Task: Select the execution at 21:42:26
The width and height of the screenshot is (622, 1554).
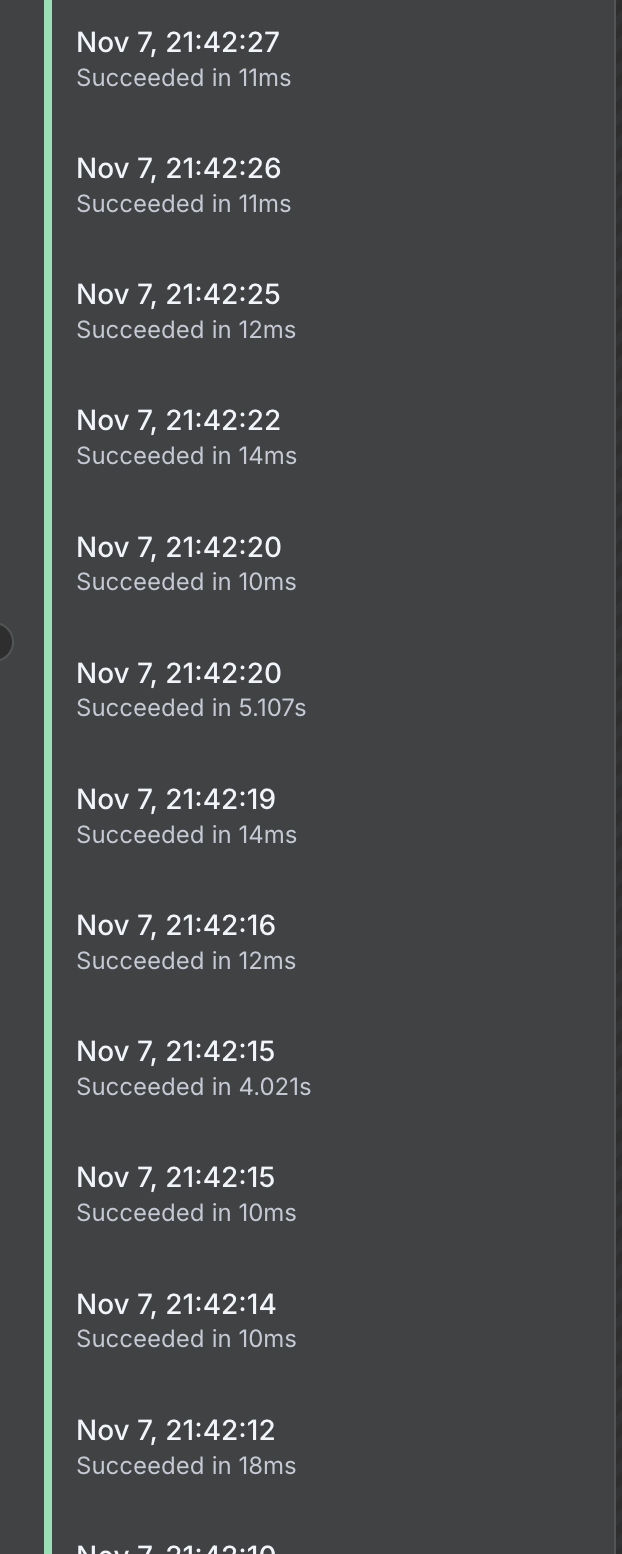Action: [178, 169]
